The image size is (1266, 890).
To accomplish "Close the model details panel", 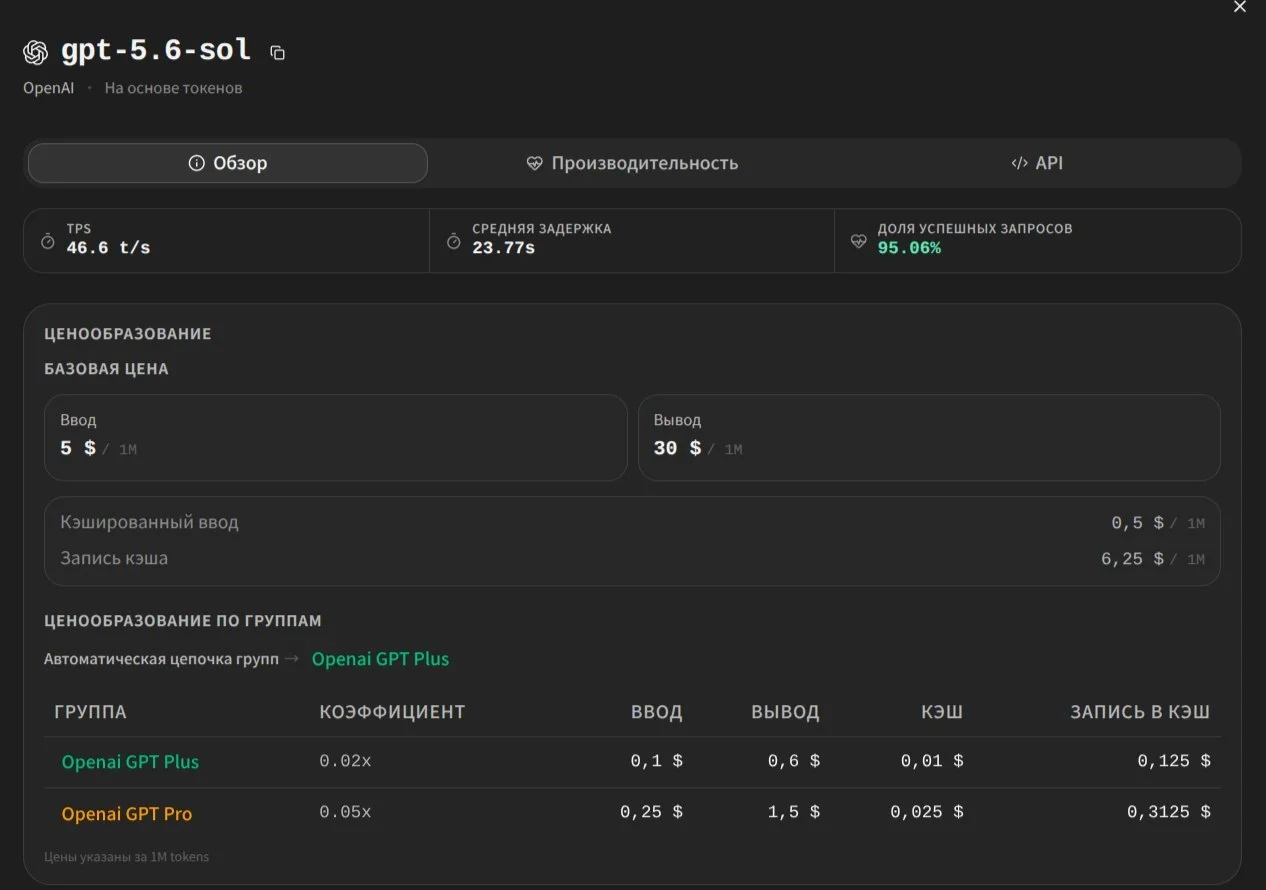I will click(1240, 6).
